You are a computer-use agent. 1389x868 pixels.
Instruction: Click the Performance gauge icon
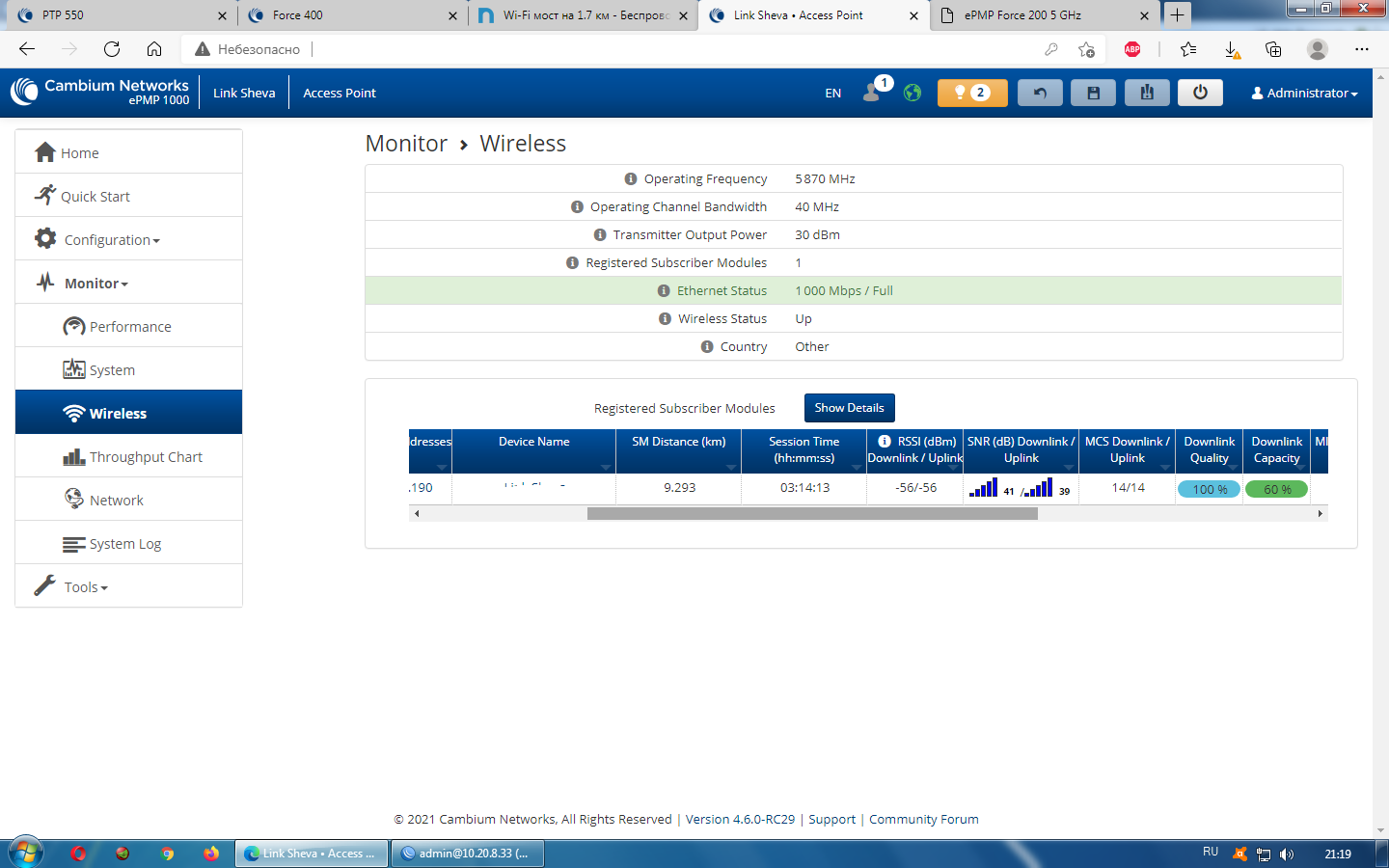coord(74,326)
